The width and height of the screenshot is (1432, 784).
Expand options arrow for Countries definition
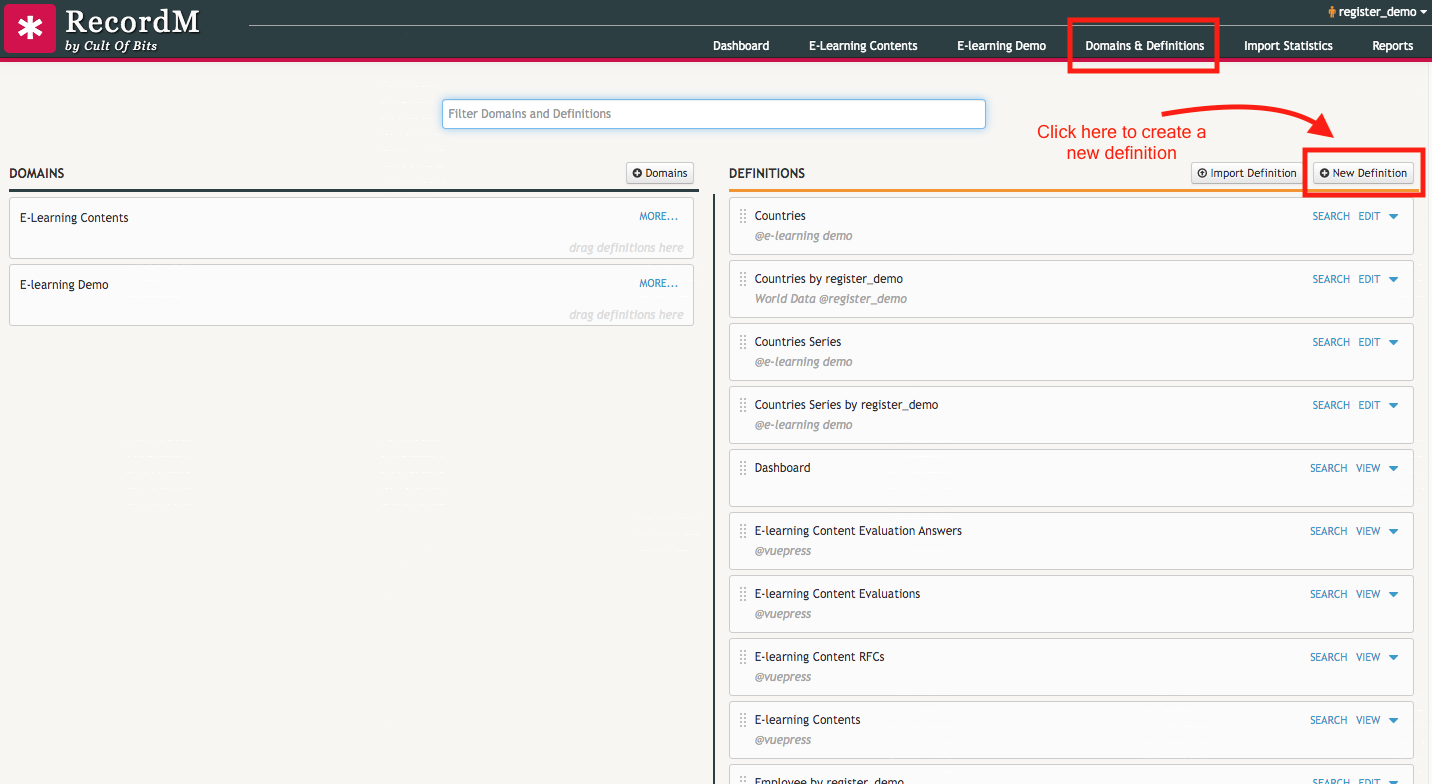click(x=1394, y=217)
